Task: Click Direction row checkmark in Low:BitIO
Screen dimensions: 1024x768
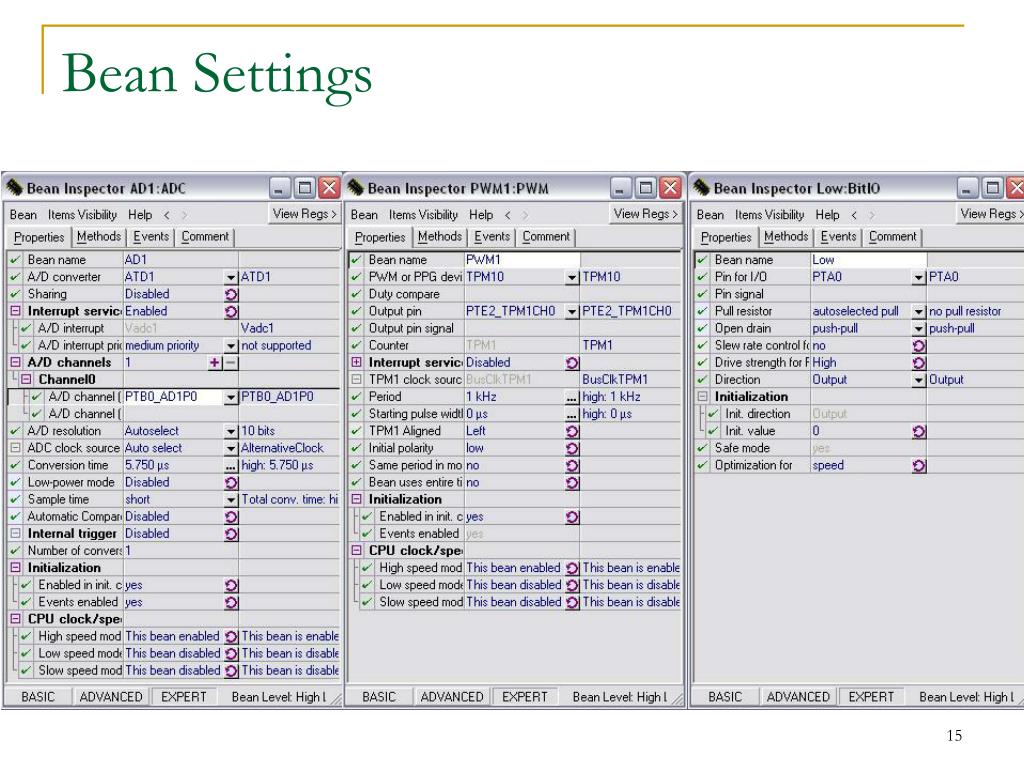Action: 702,379
